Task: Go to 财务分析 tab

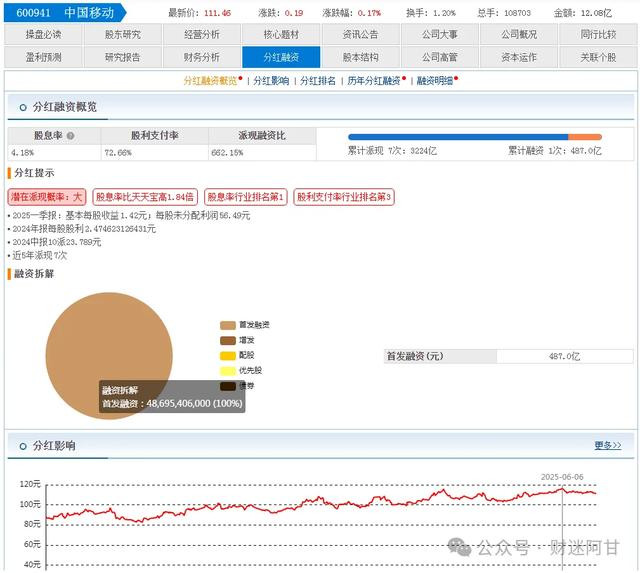Action: 202,57
